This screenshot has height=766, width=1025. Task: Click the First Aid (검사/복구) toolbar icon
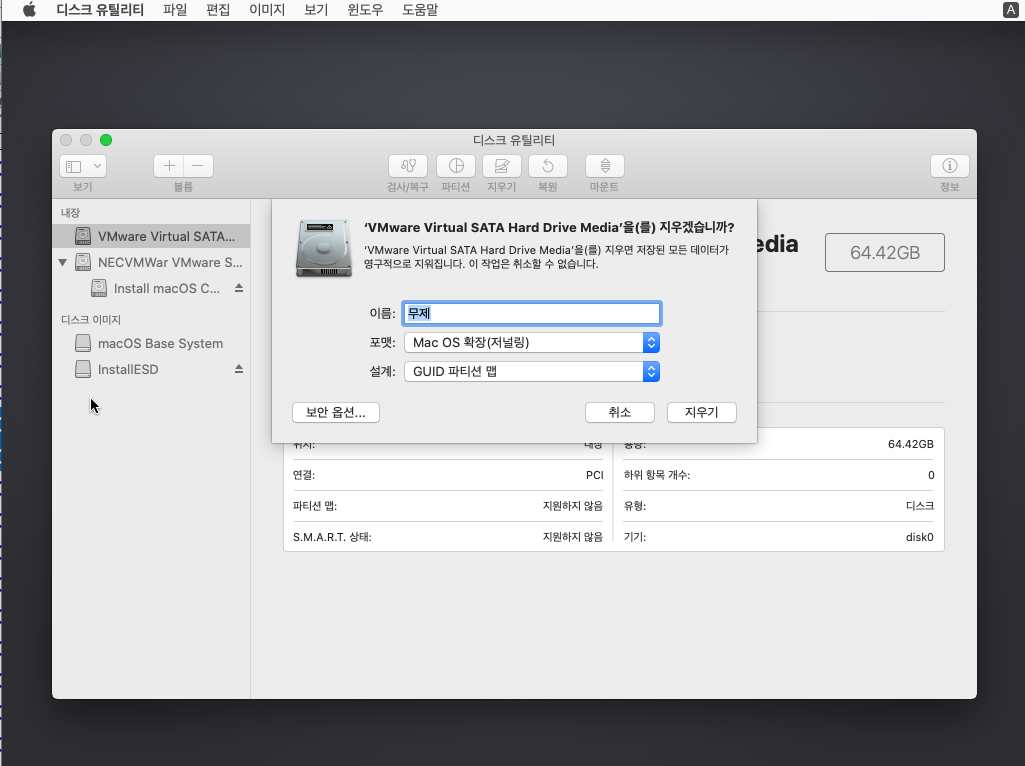click(407, 166)
